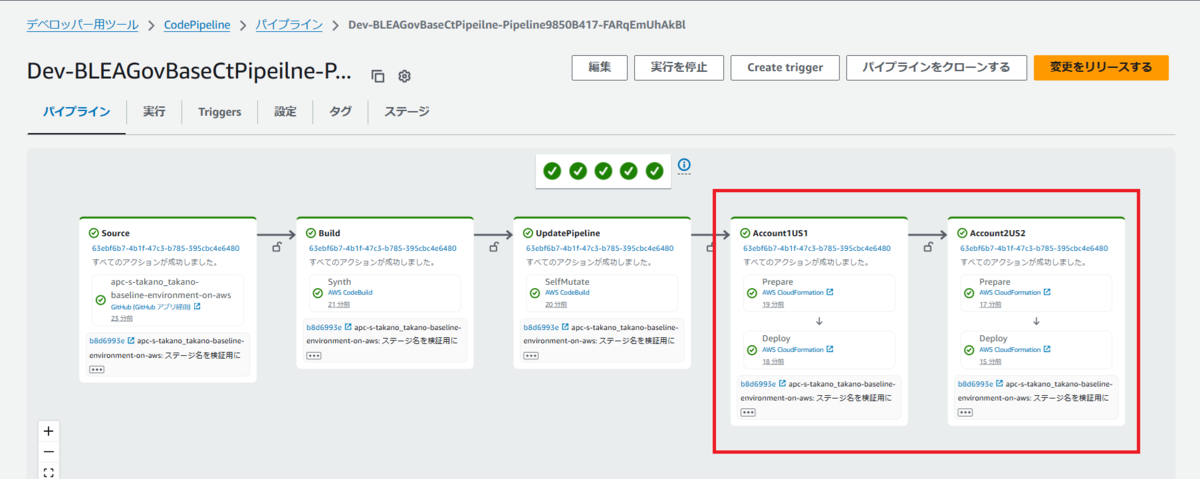Open commit b8d6993e link in UpdatePipeline stage
Viewport: 1200px width, 479px height.
point(541,327)
